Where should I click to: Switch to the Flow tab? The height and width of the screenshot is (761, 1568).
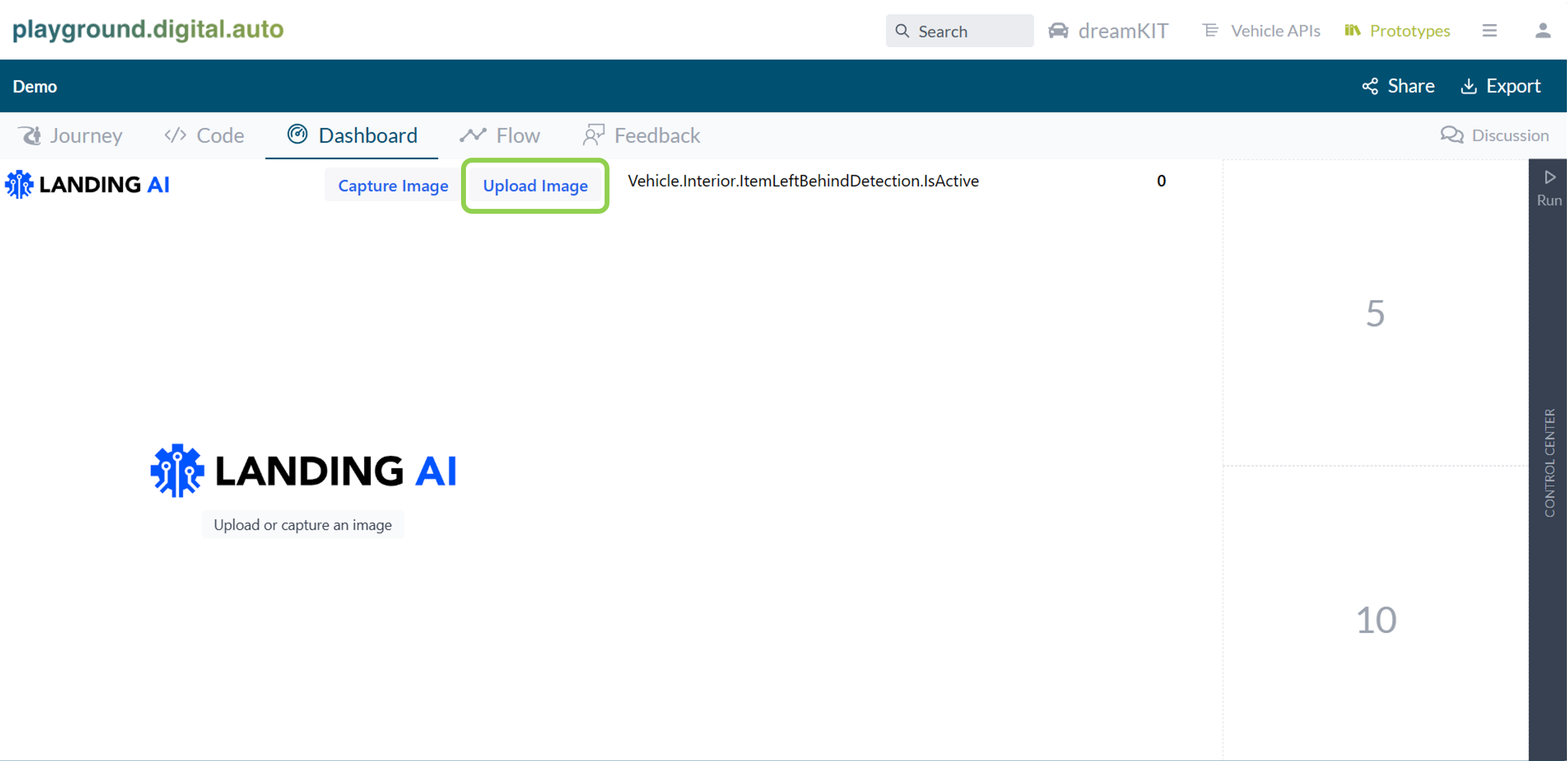[499, 135]
